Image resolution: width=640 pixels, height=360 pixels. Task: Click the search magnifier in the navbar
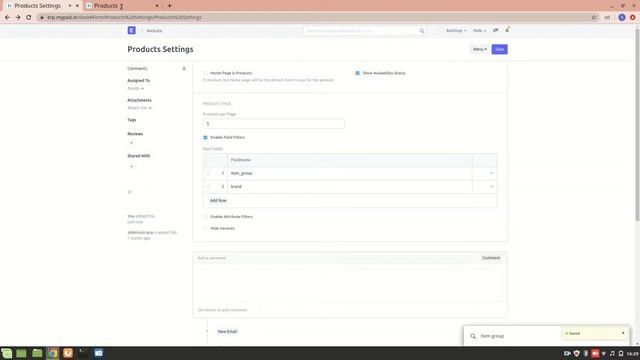(422, 31)
